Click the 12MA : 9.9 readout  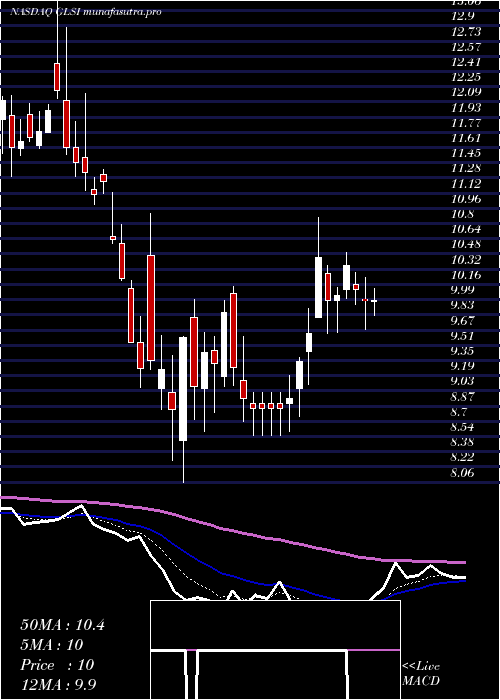tap(59, 685)
